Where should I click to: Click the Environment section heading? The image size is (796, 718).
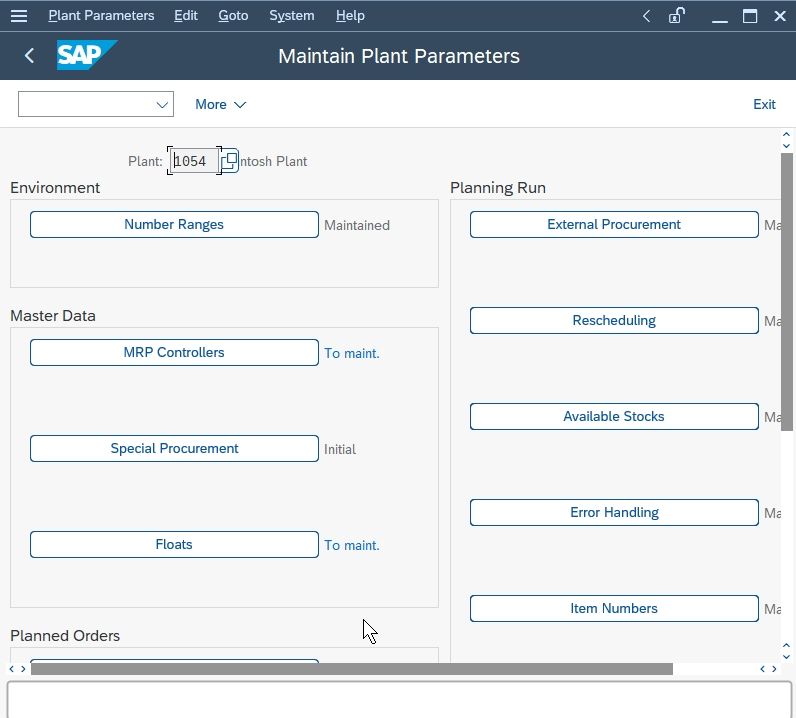(55, 188)
